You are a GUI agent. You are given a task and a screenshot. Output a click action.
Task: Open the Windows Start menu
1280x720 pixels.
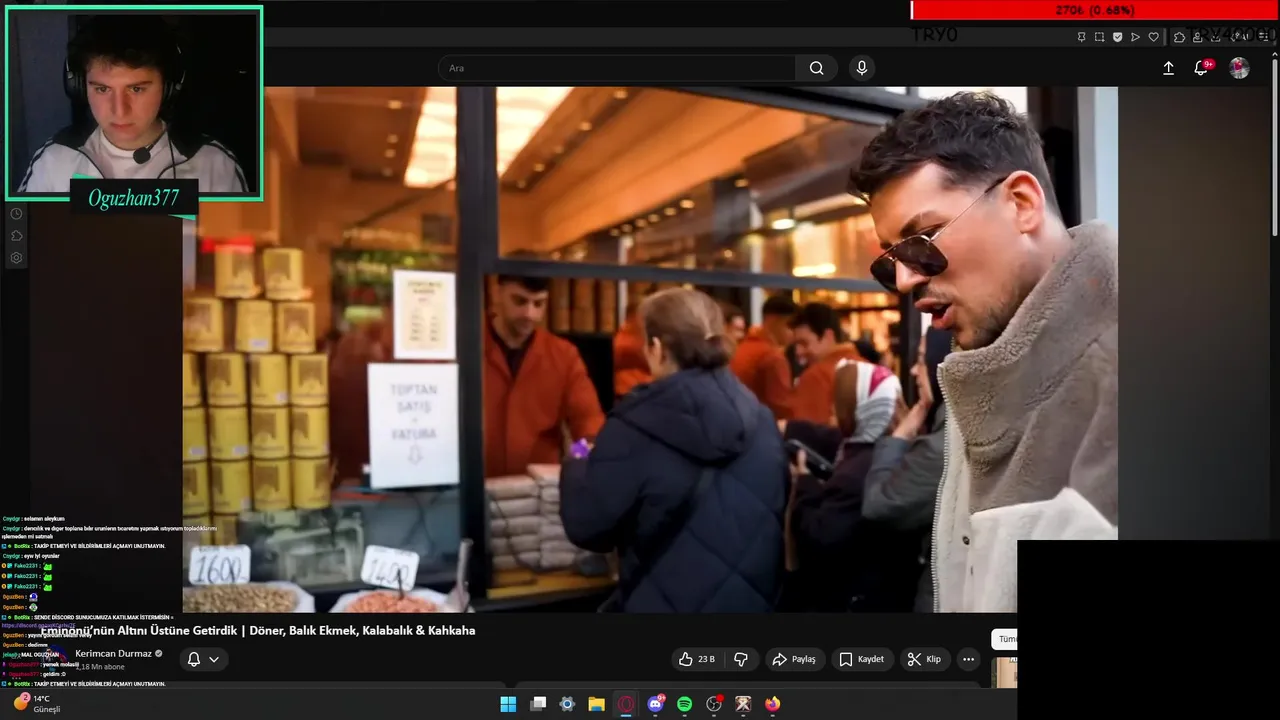(x=508, y=704)
